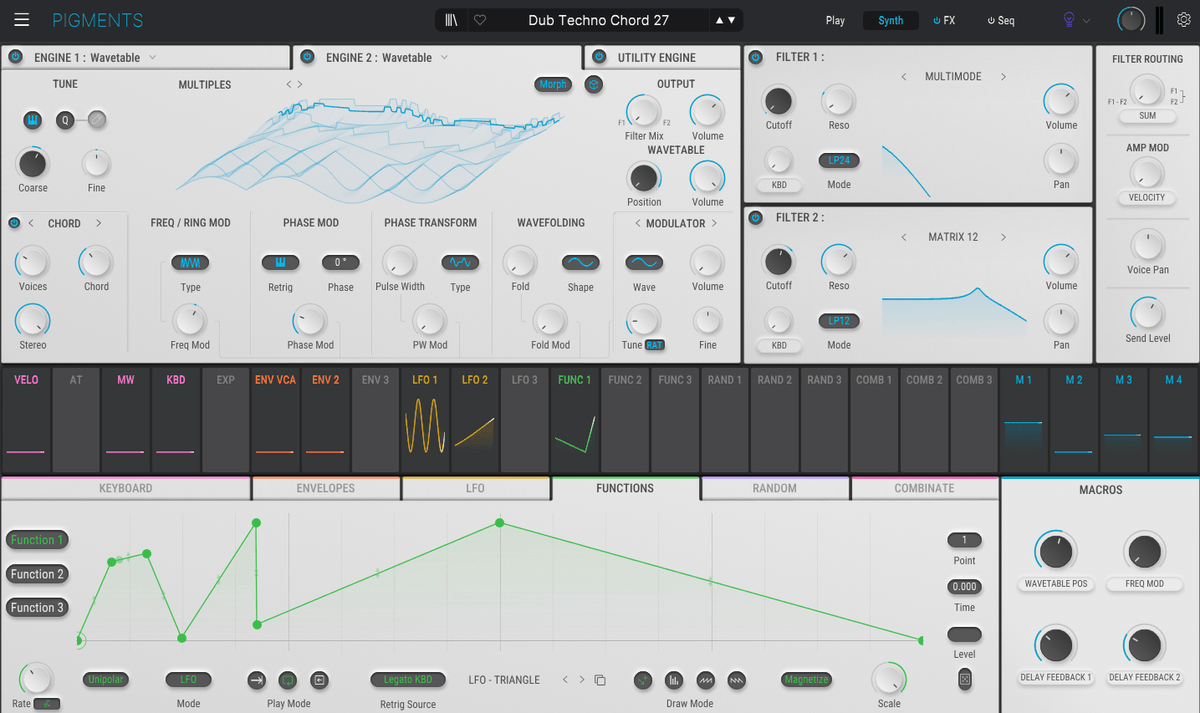The width and height of the screenshot is (1200, 713).
Task: Click the Q quantize button under Tune
Action: (66, 120)
